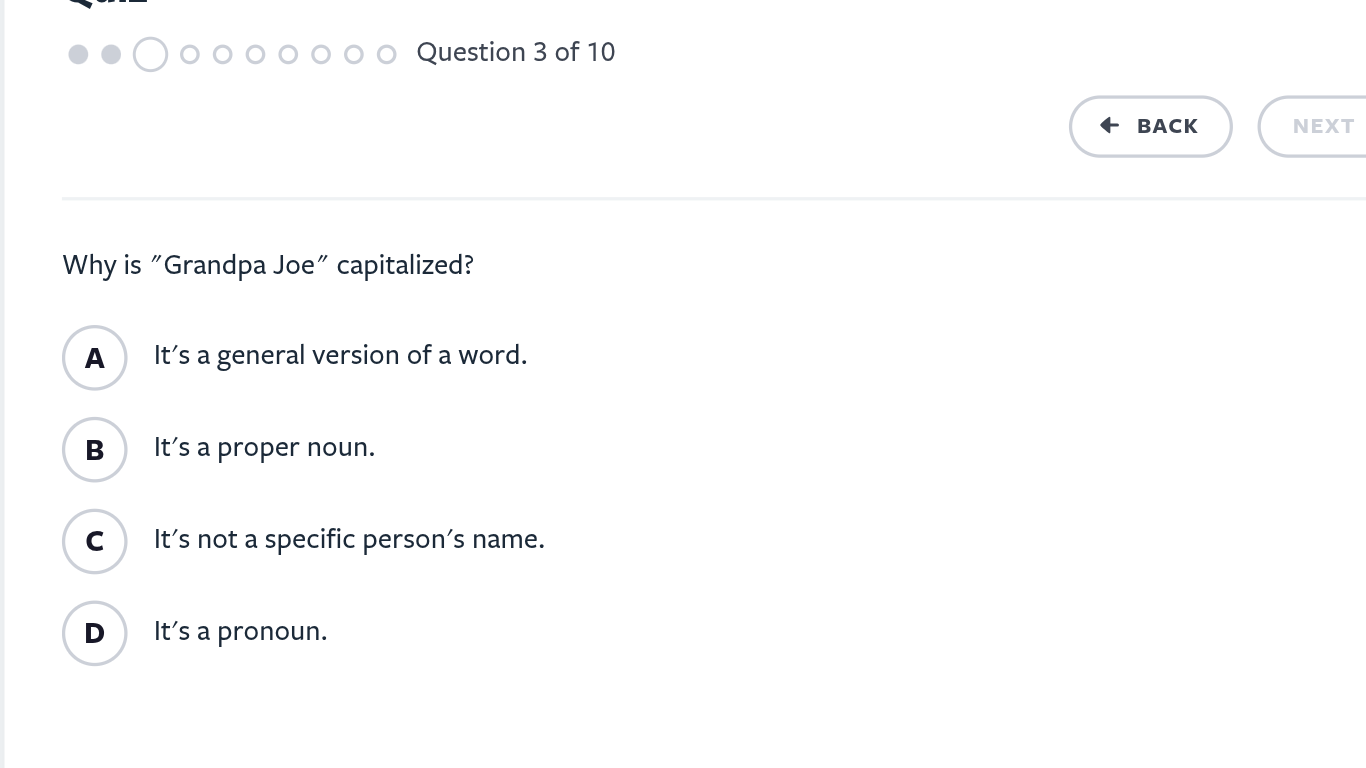Click the current question 3 progress circle
This screenshot has width=1366, height=768.
[x=150, y=54]
